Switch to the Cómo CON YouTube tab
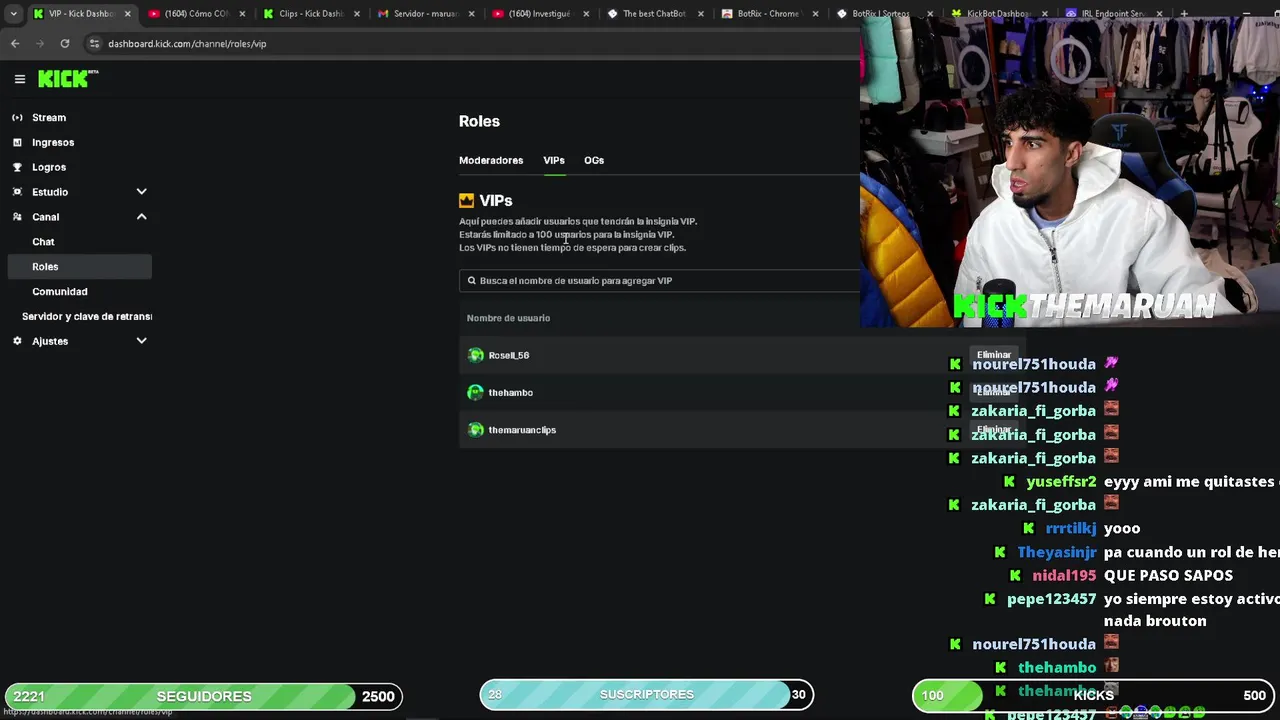Screen dimensions: 1280x720 tap(195, 14)
